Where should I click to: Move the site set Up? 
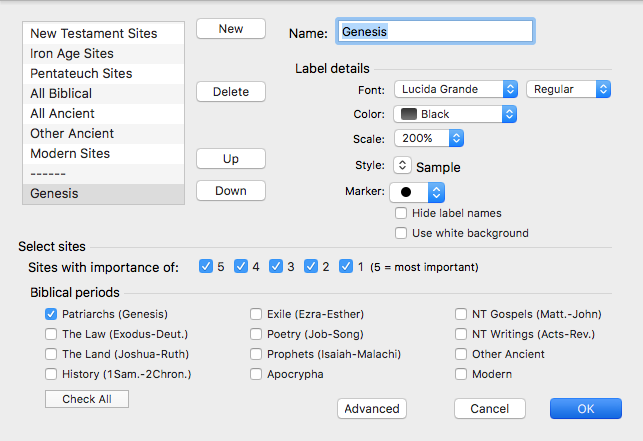[x=230, y=159]
